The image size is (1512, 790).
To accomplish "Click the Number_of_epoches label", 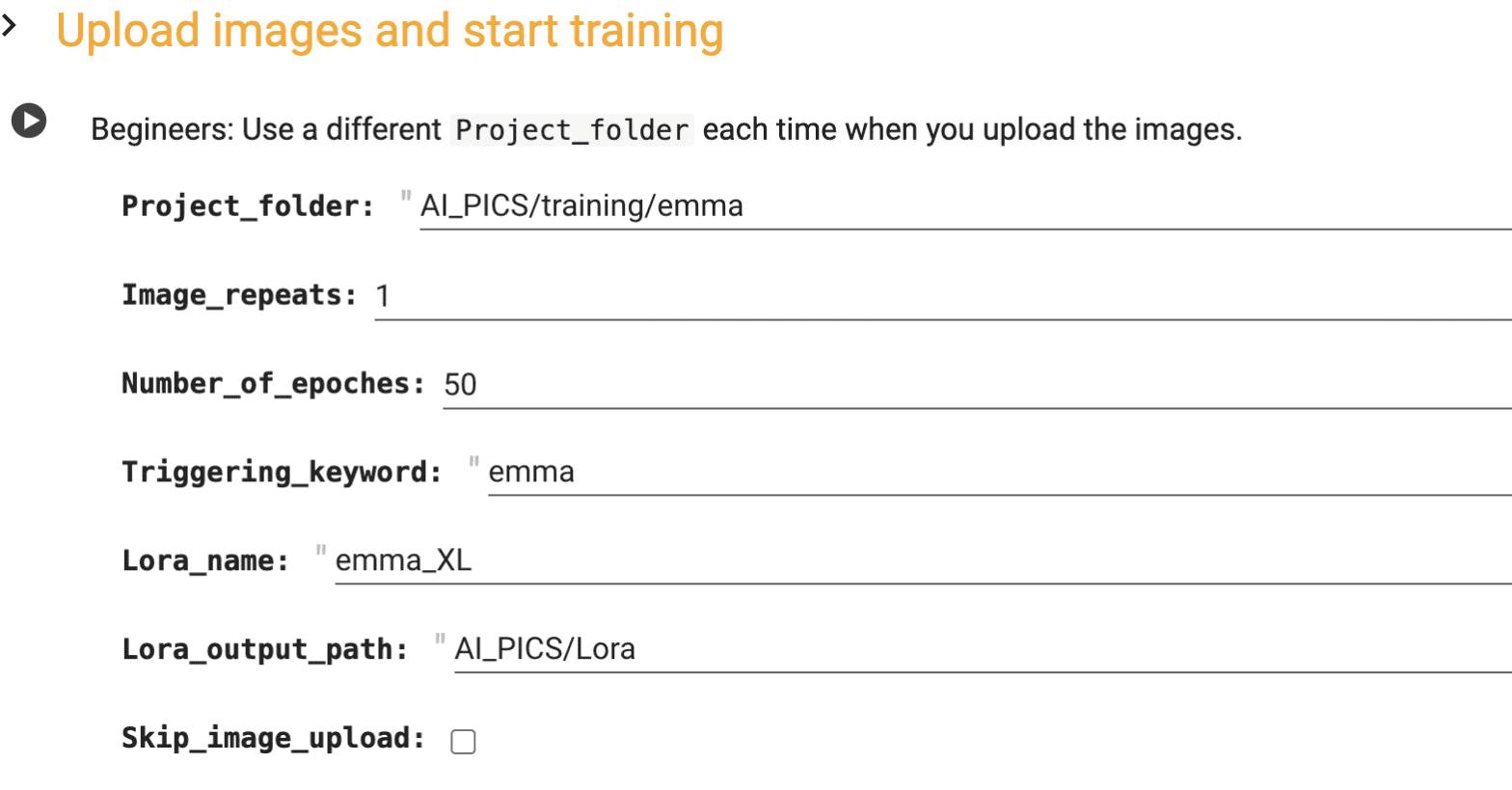I will click(273, 384).
